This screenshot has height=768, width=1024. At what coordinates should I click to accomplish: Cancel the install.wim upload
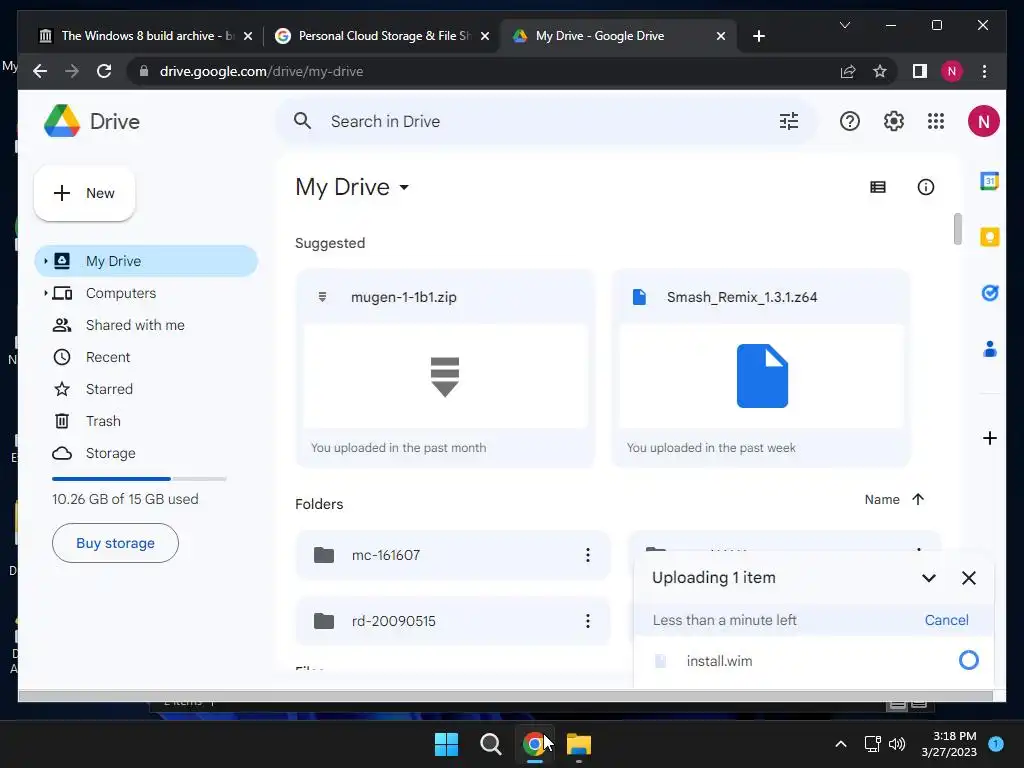point(946,620)
